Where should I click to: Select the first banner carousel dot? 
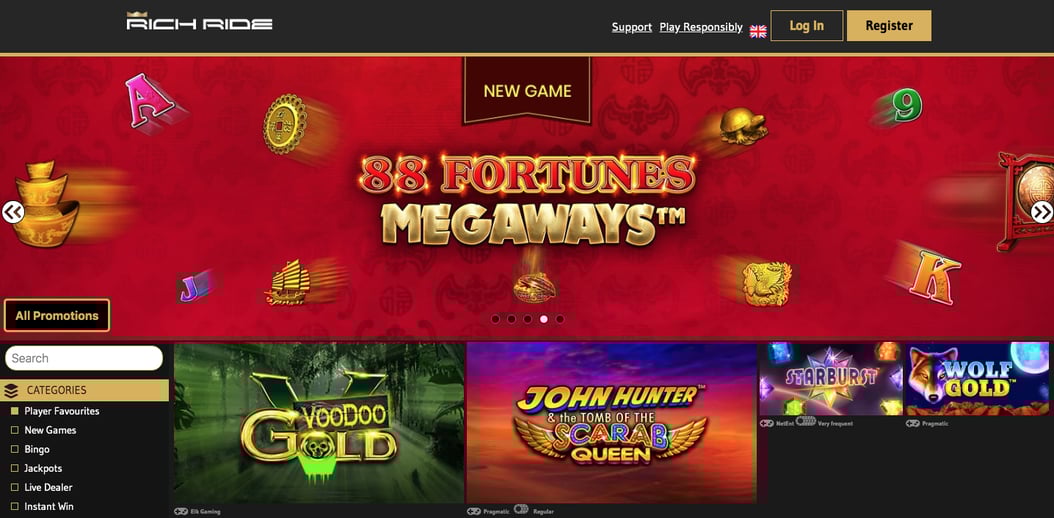(x=495, y=319)
